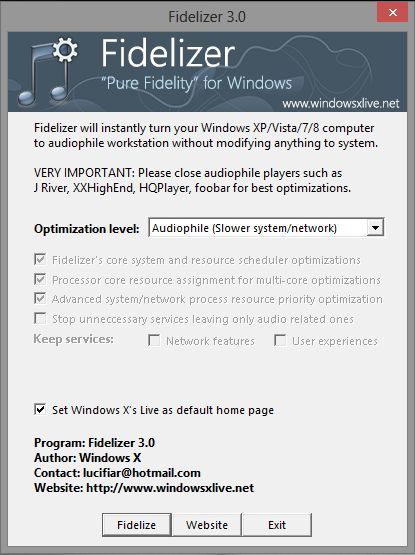The image size is (415, 555).
Task: Open the Optimization level dropdown arrow
Action: (x=375, y=228)
